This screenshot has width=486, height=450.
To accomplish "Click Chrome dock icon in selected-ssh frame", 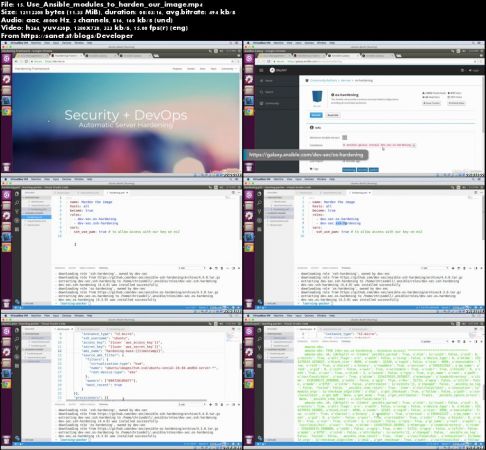I will click(249, 247).
